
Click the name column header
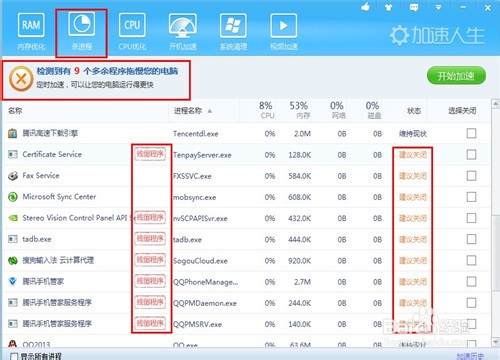coord(15,111)
